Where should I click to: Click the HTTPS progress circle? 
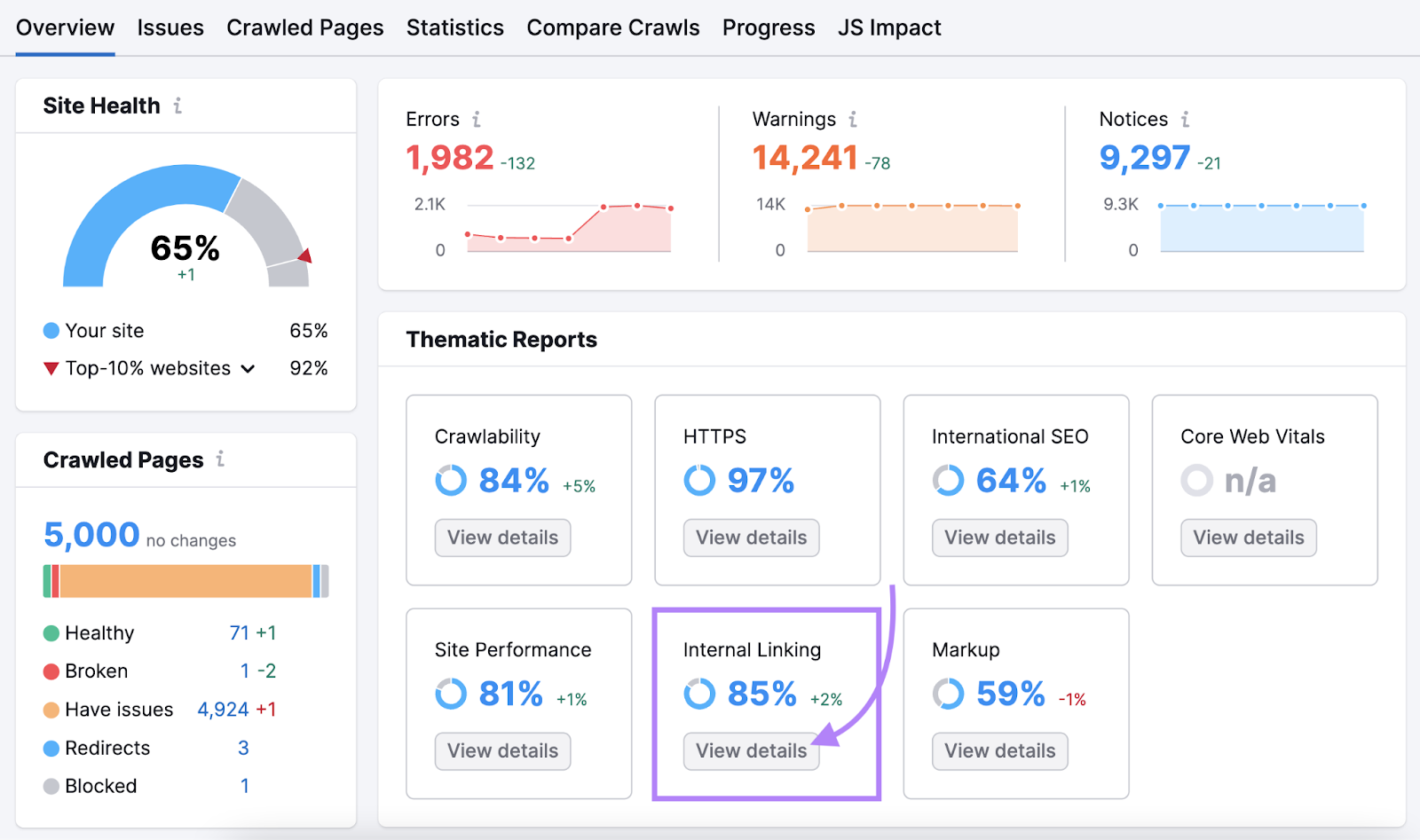pyautogui.click(x=699, y=480)
